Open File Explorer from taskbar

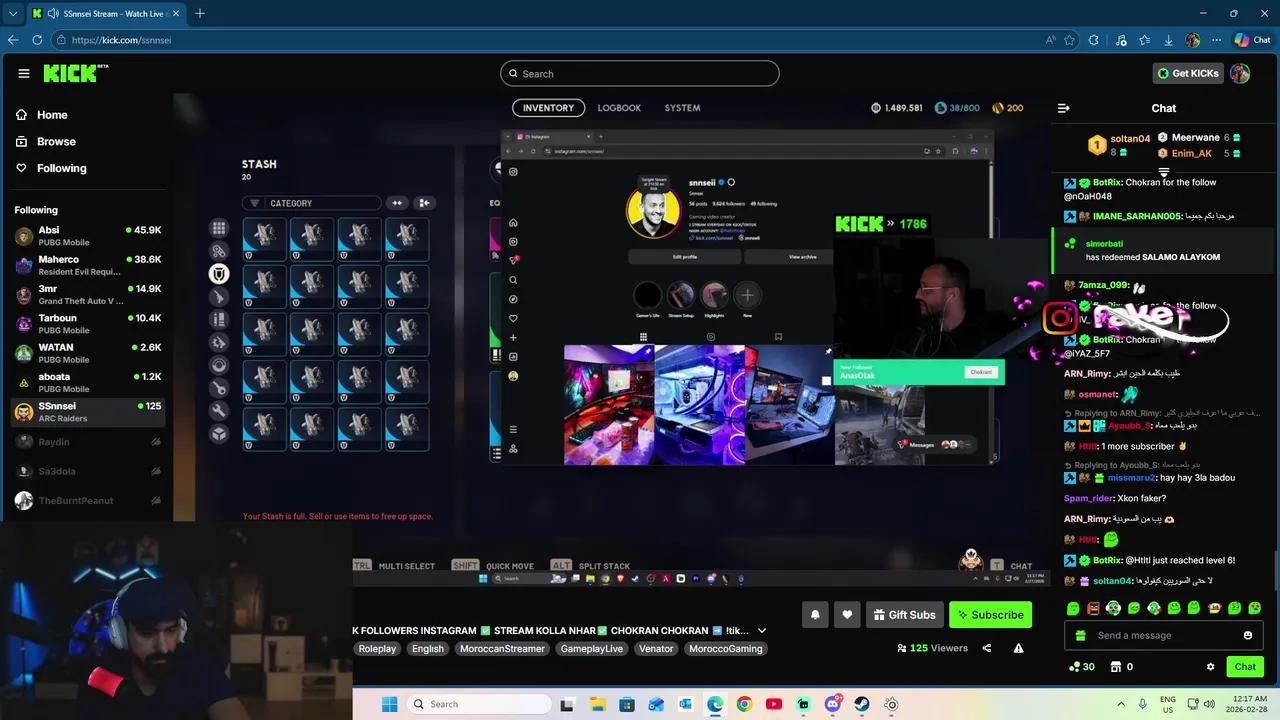[597, 704]
